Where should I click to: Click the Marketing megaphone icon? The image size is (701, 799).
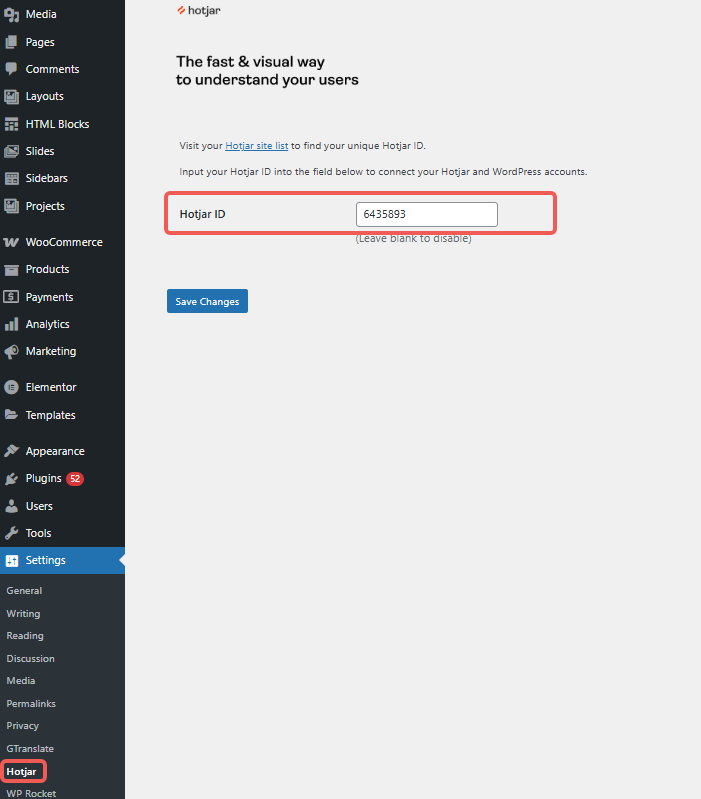[x=11, y=352]
